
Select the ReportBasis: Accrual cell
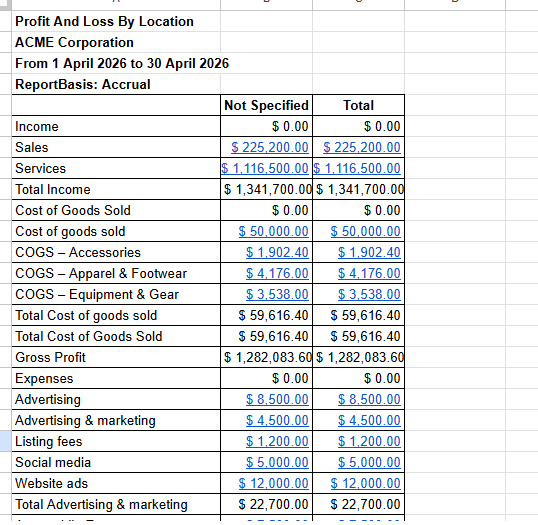116,84
